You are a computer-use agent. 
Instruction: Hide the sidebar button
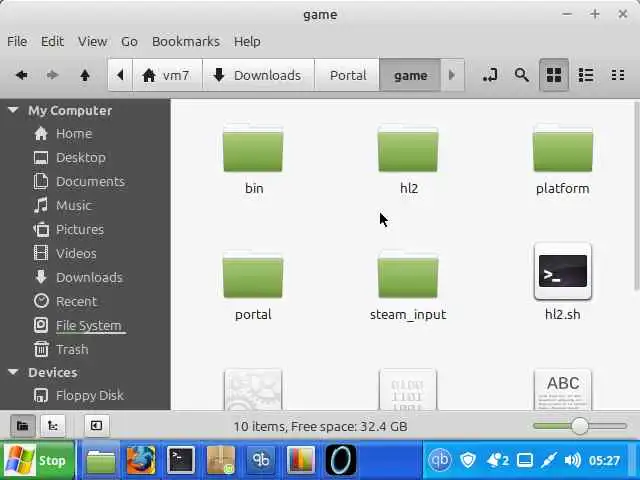click(x=96, y=426)
